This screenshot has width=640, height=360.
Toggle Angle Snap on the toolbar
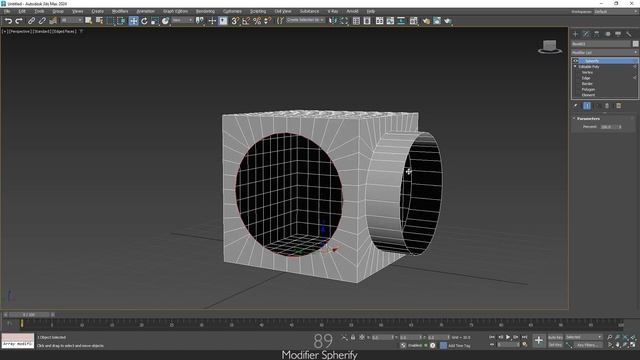pyautogui.click(x=246, y=21)
